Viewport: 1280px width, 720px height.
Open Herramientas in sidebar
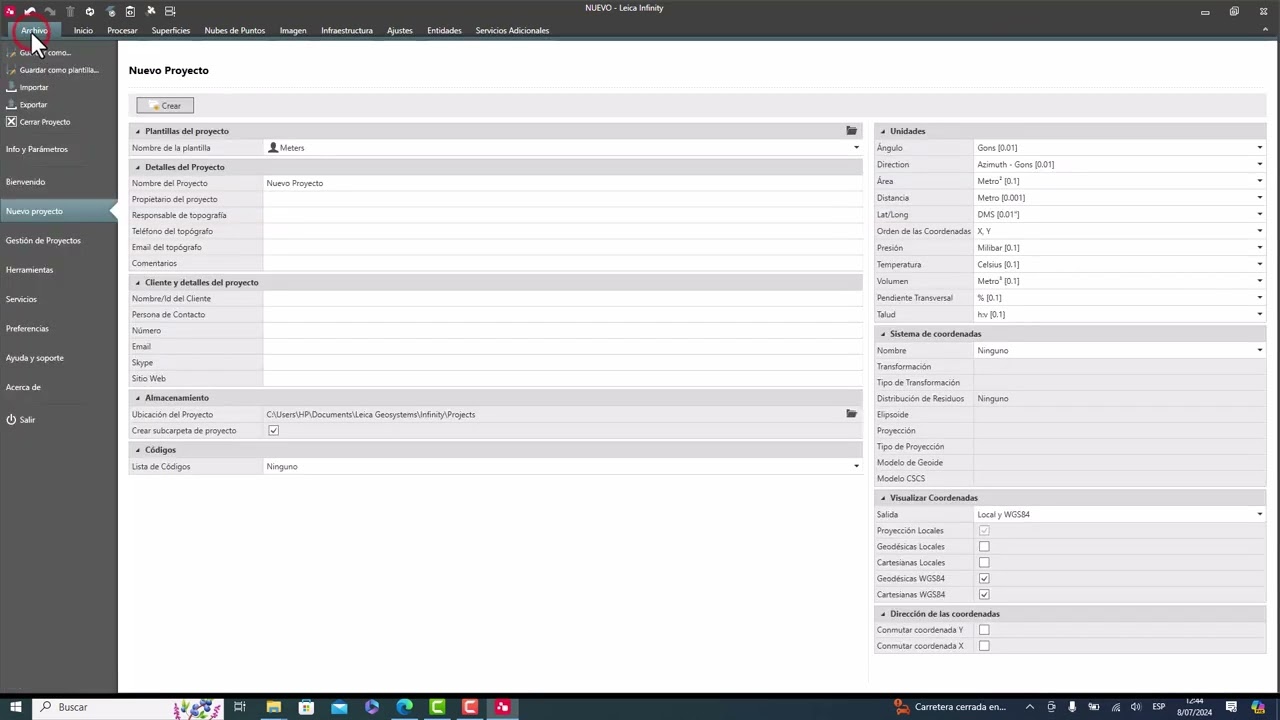pos(30,270)
